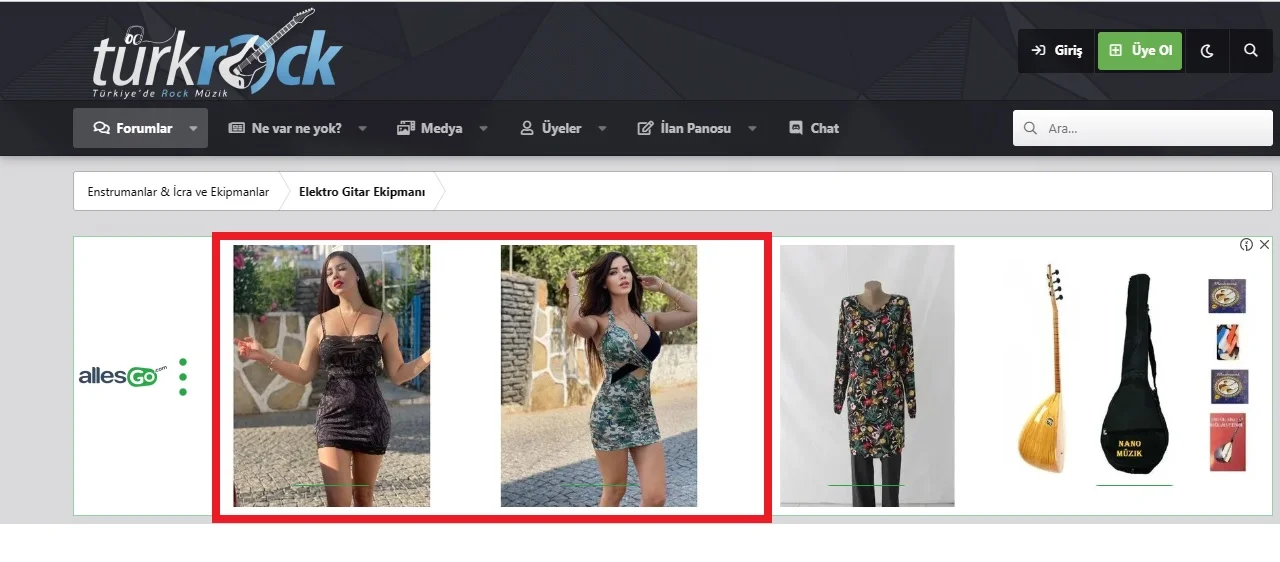This screenshot has height=562, width=1280.
Task: Click the allesGo advertiser logo
Action: point(123,377)
